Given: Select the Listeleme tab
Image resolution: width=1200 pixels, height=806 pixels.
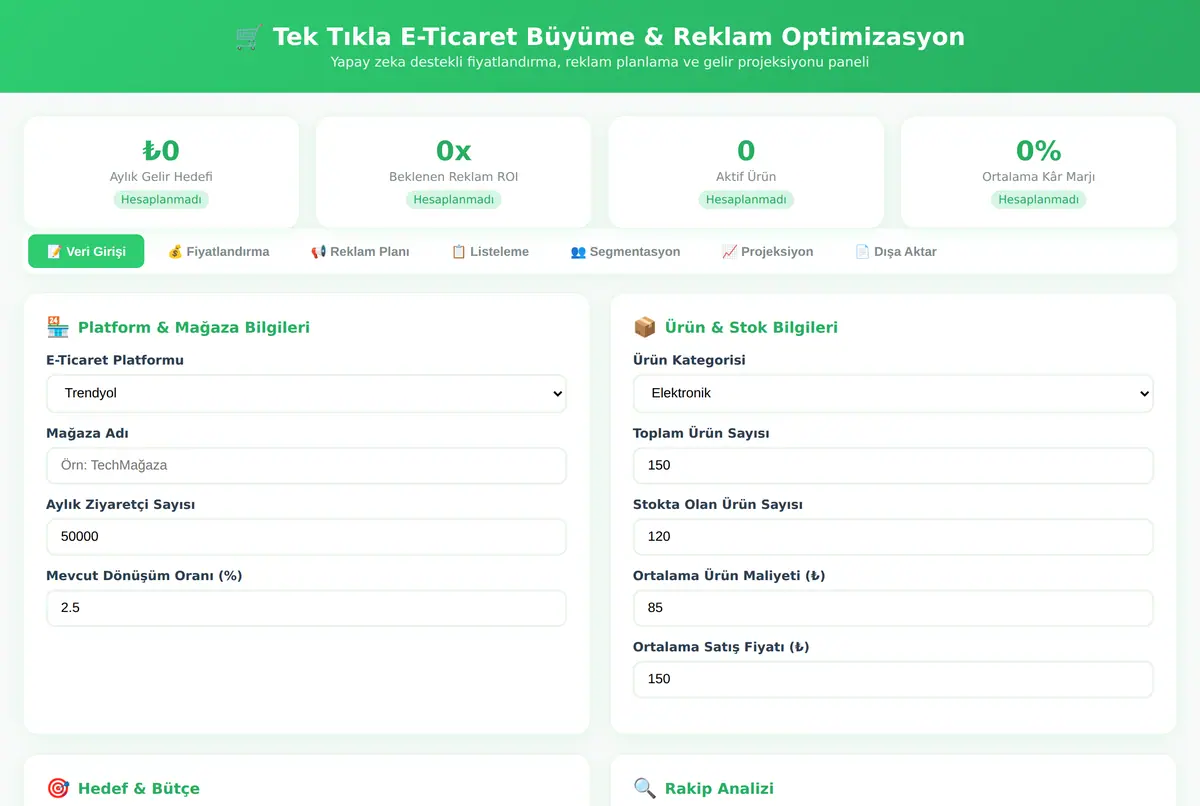Looking at the screenshot, I should pyautogui.click(x=490, y=251).
